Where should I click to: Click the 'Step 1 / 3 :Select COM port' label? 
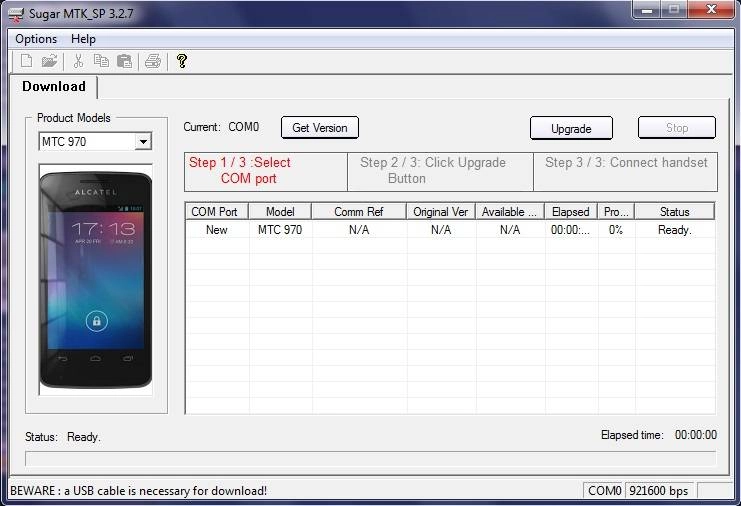click(240, 171)
